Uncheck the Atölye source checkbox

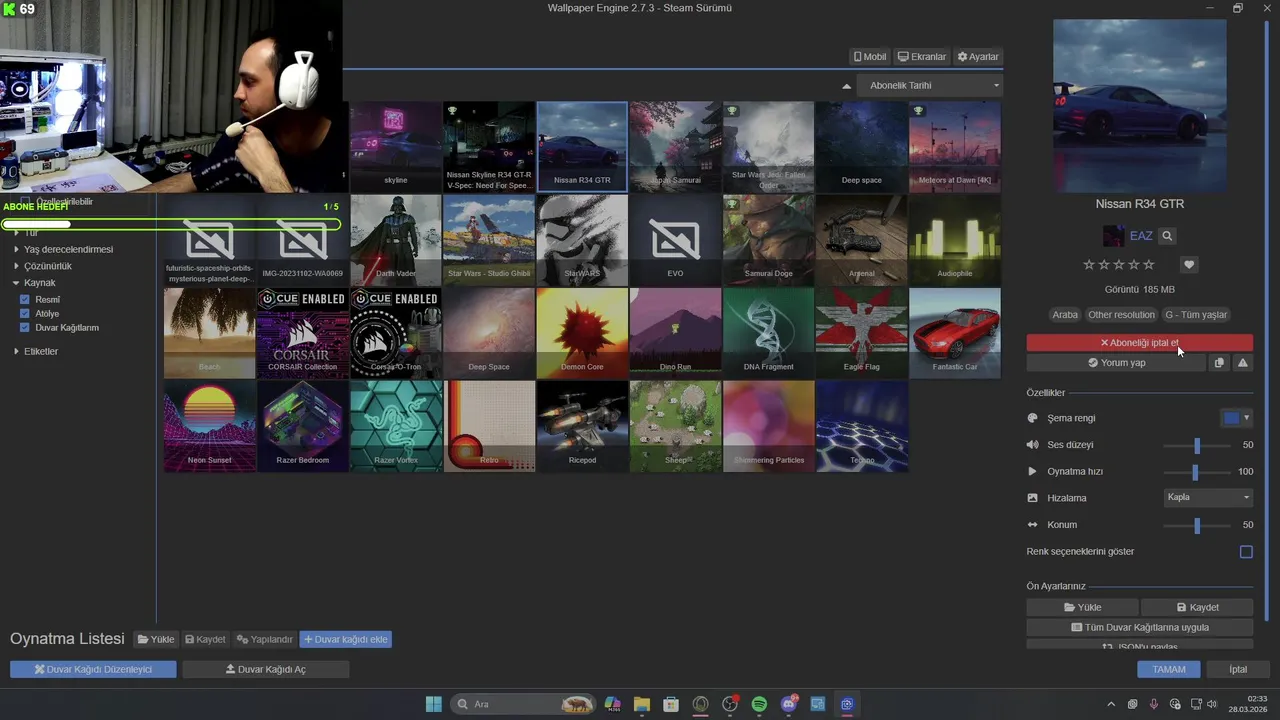point(25,313)
